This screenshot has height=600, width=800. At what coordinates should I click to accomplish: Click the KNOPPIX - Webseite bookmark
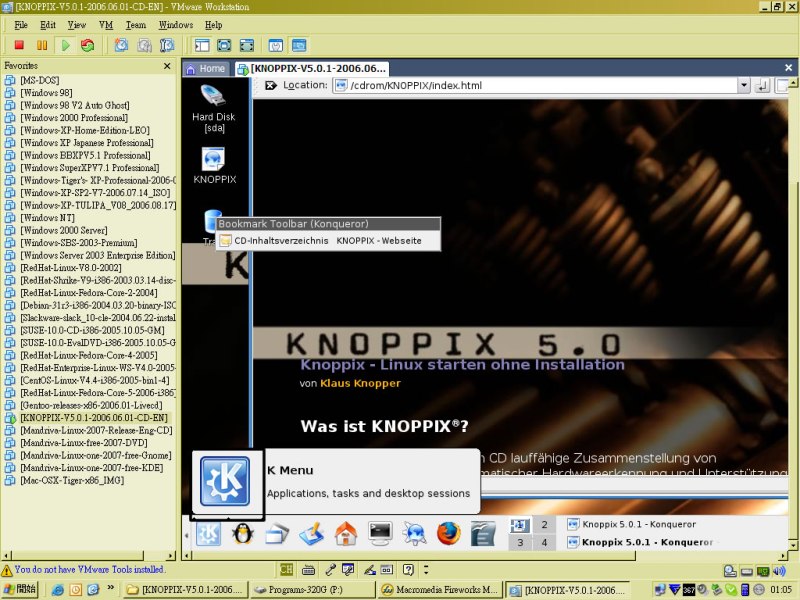379,240
